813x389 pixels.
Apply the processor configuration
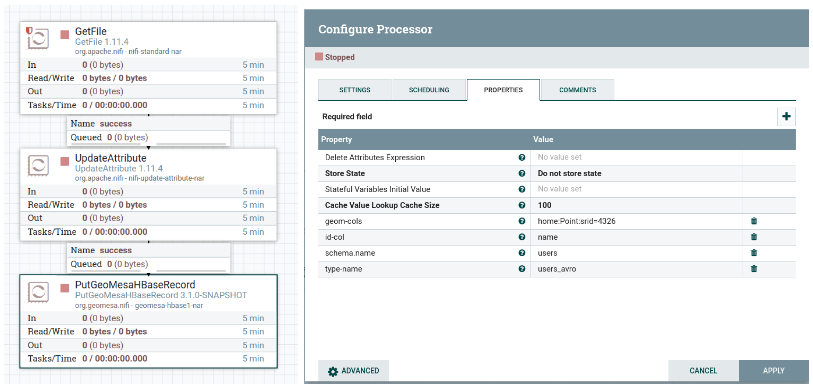click(x=774, y=371)
